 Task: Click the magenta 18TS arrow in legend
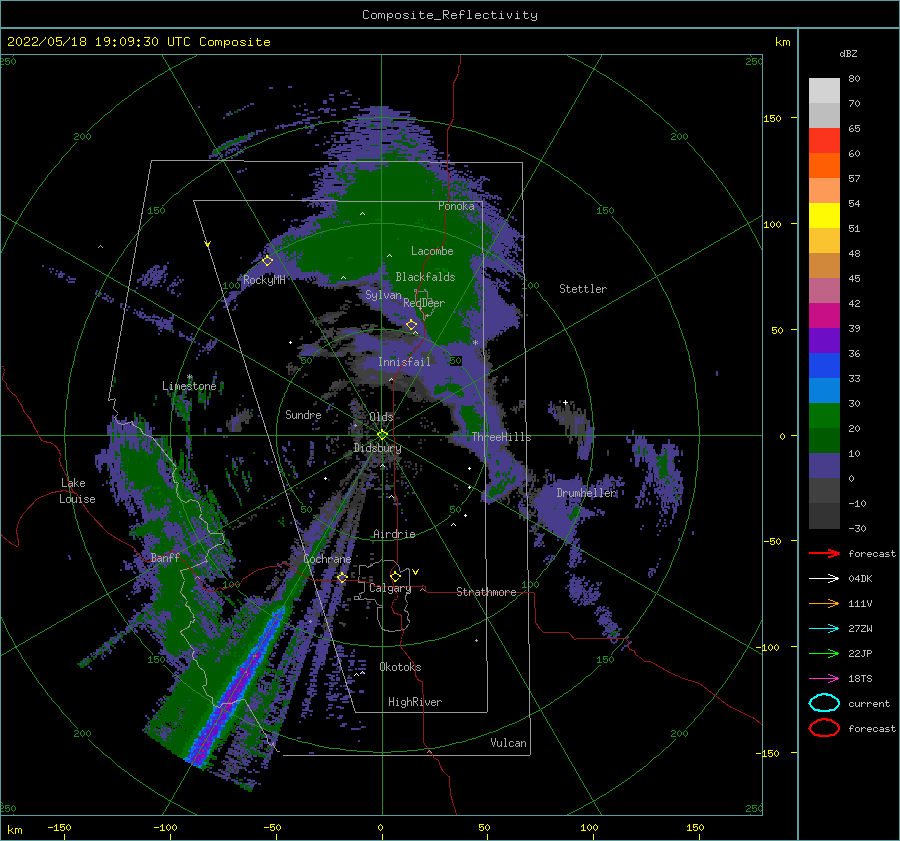click(x=824, y=679)
